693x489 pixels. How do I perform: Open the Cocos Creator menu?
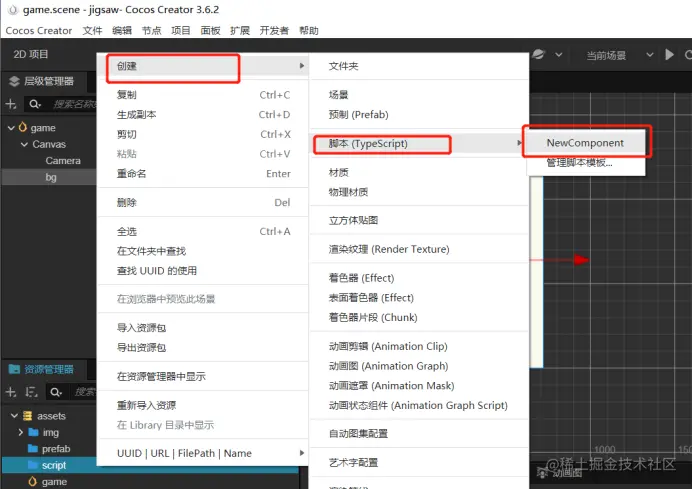point(39,31)
